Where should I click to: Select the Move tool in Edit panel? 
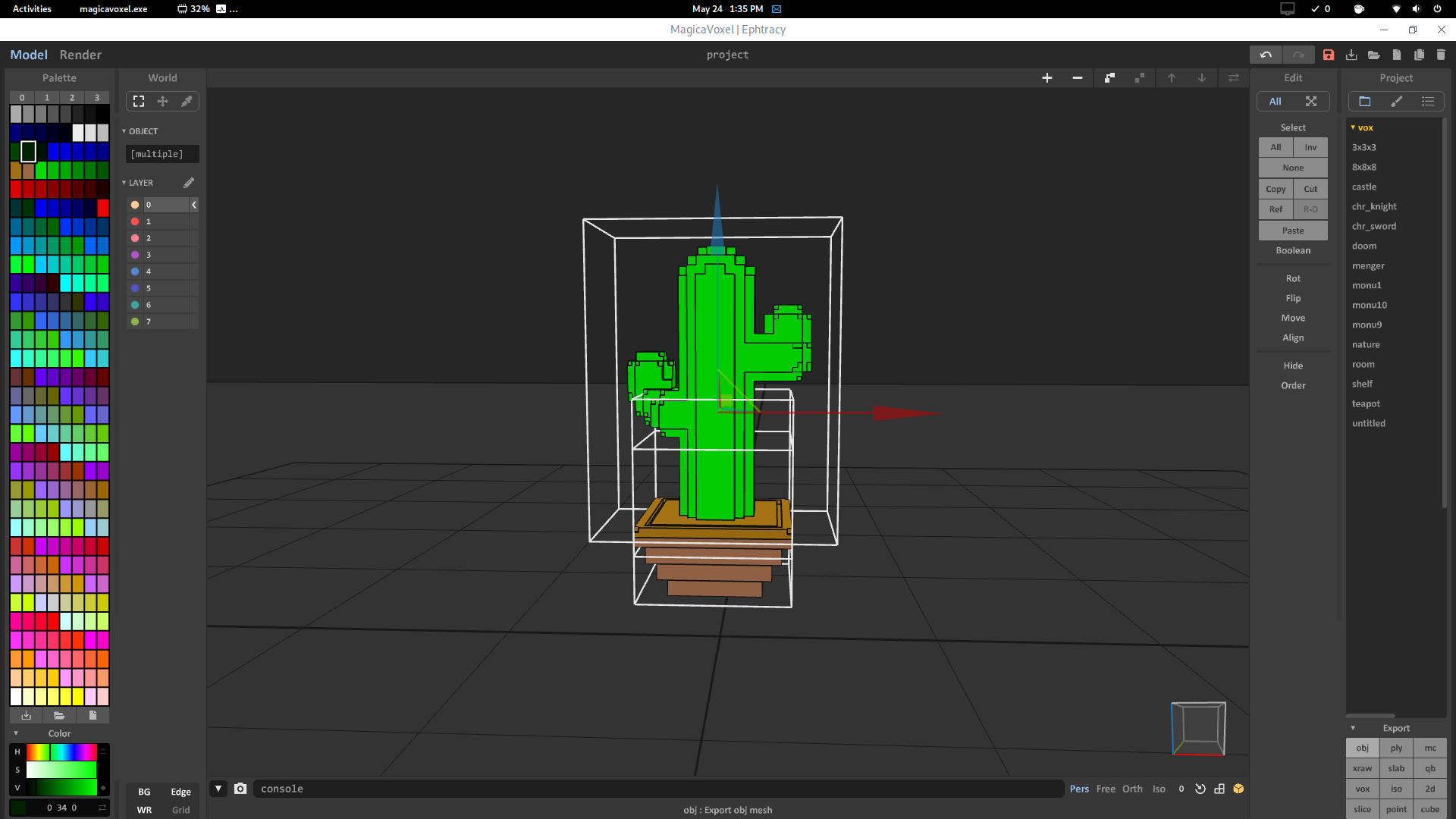tap(1293, 318)
